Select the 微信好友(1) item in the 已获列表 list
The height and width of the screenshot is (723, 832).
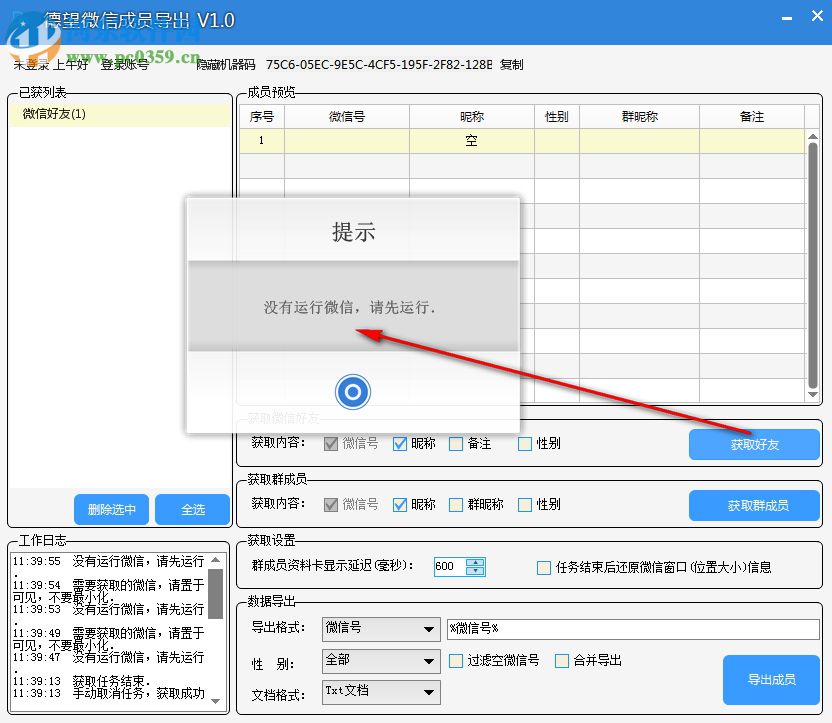[x=120, y=114]
